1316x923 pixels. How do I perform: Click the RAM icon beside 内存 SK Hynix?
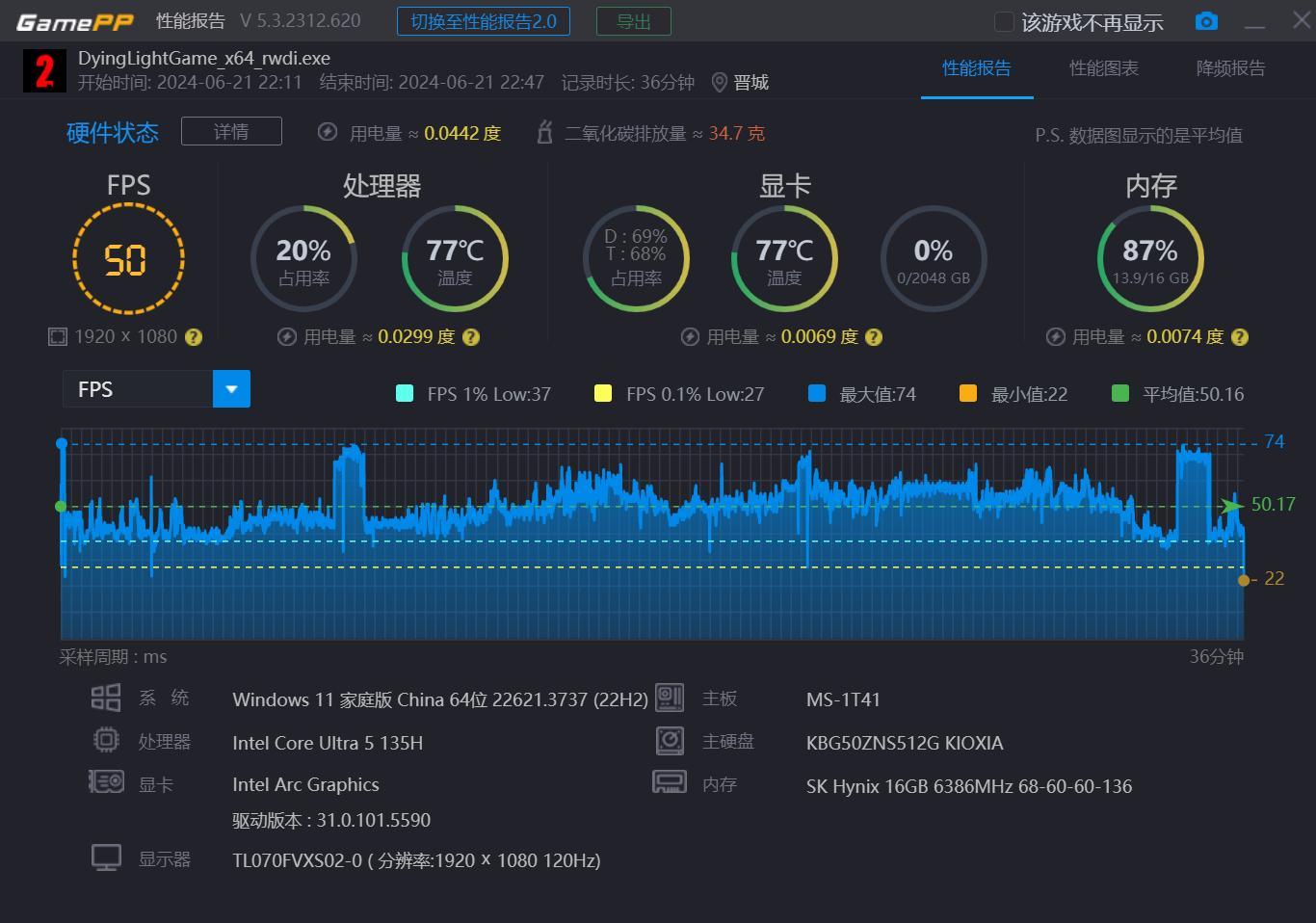pos(670,781)
